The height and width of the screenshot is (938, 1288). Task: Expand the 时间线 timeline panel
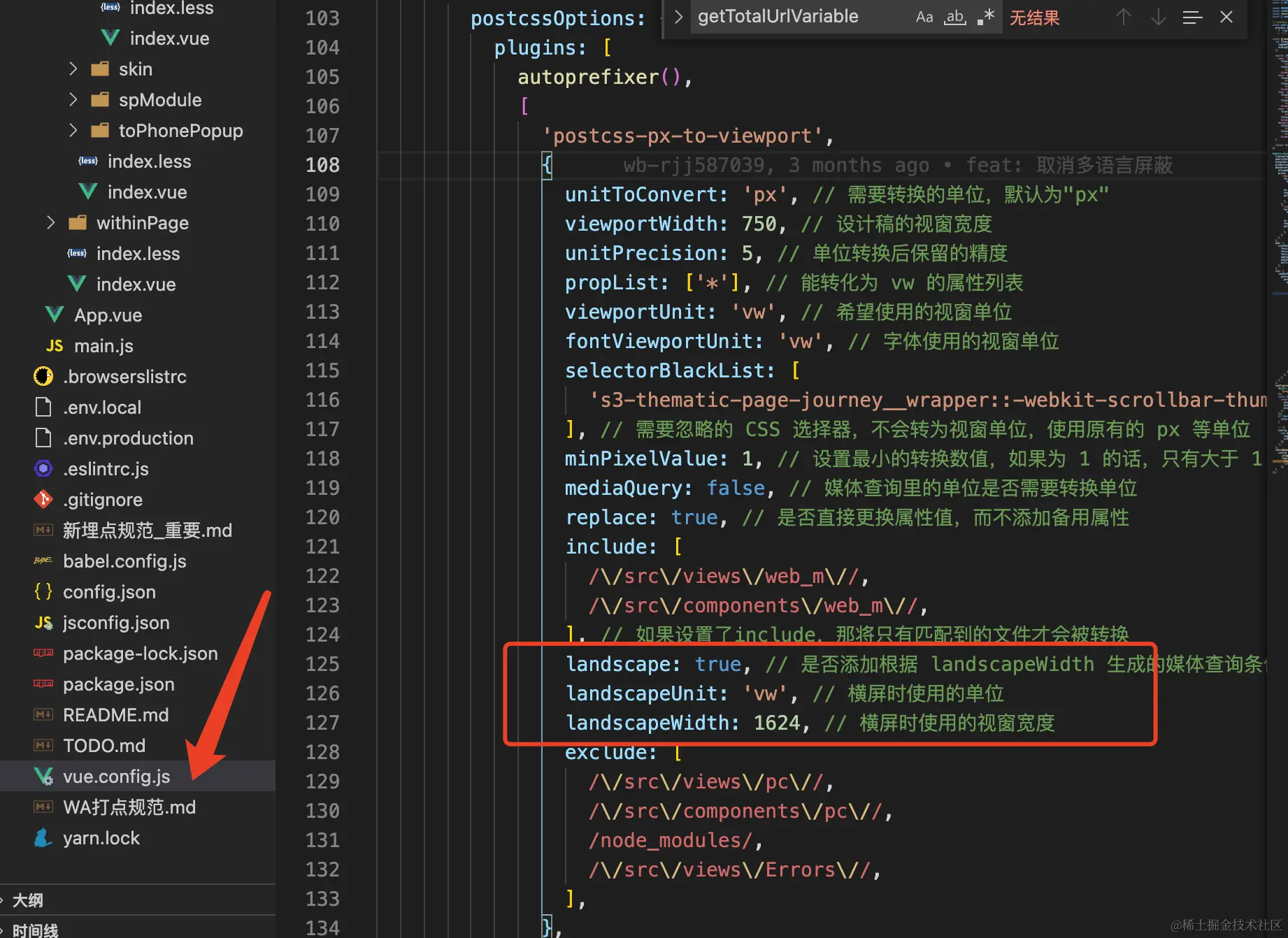(x=35, y=930)
